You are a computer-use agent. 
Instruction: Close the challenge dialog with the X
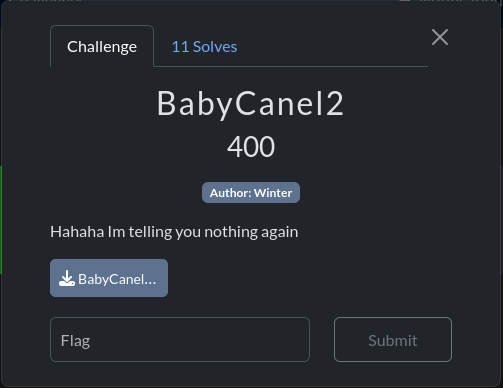click(x=440, y=37)
